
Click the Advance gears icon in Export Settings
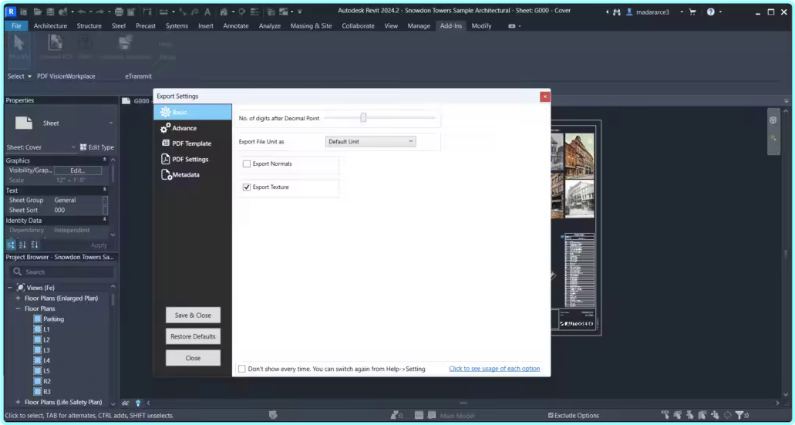165,128
